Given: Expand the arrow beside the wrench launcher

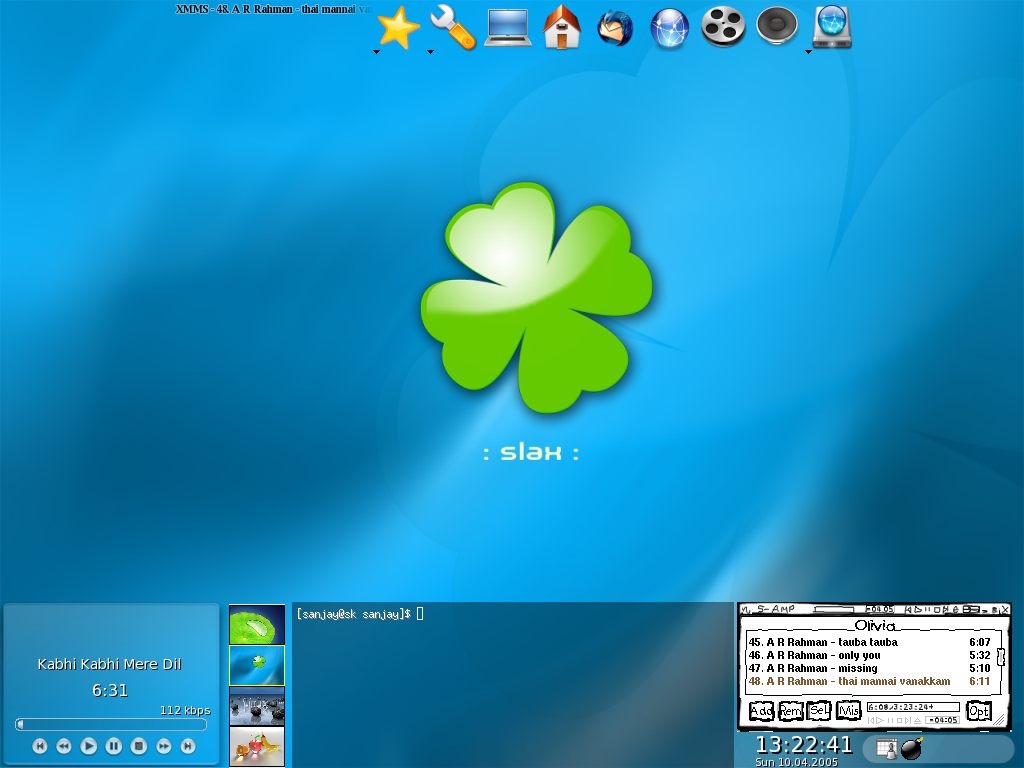Looking at the screenshot, I should pyautogui.click(x=430, y=52).
